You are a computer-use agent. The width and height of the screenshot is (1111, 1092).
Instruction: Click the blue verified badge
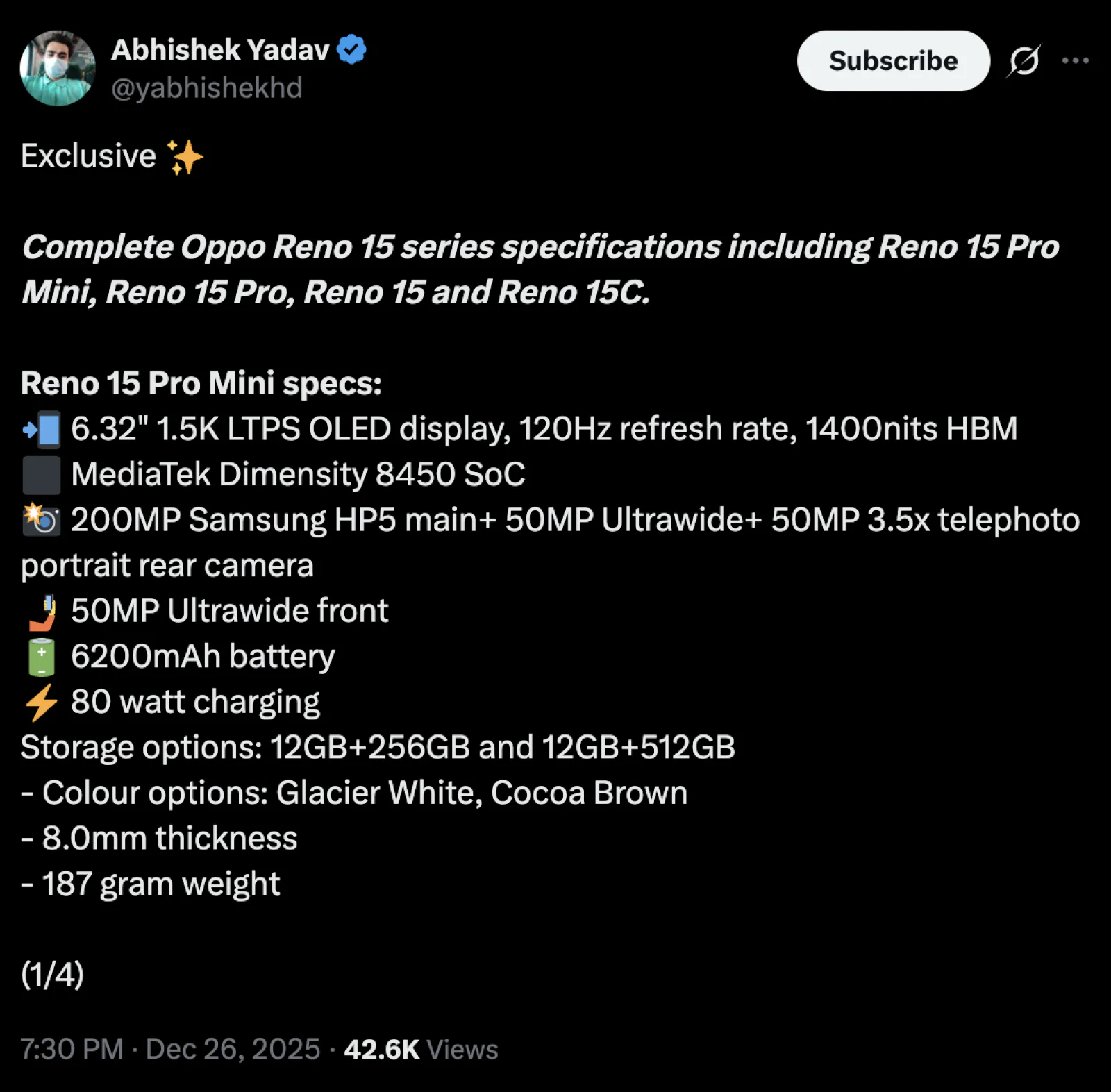[353, 49]
